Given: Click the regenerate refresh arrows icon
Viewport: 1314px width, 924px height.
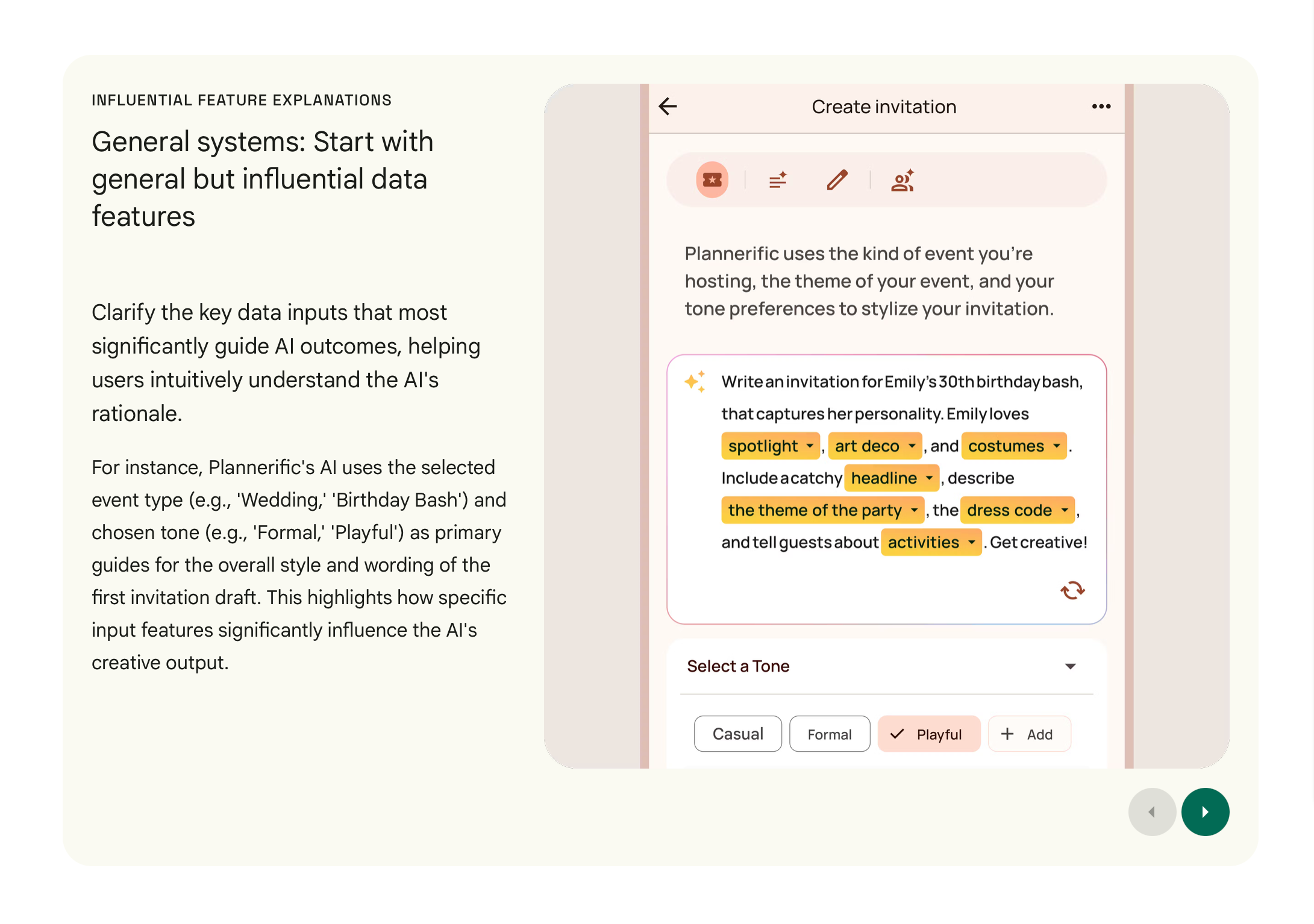Looking at the screenshot, I should [x=1072, y=590].
